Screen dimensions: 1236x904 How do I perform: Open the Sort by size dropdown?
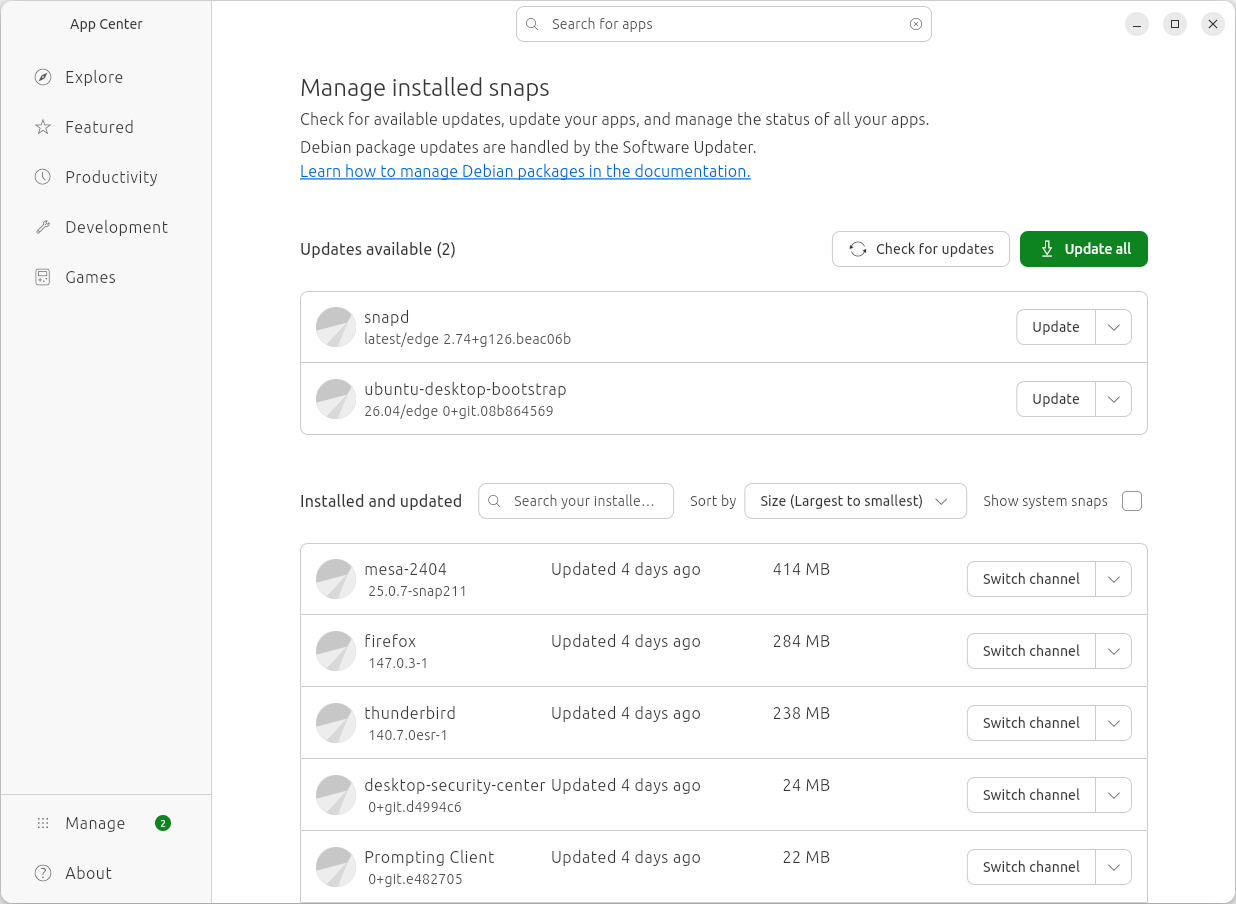[855, 501]
